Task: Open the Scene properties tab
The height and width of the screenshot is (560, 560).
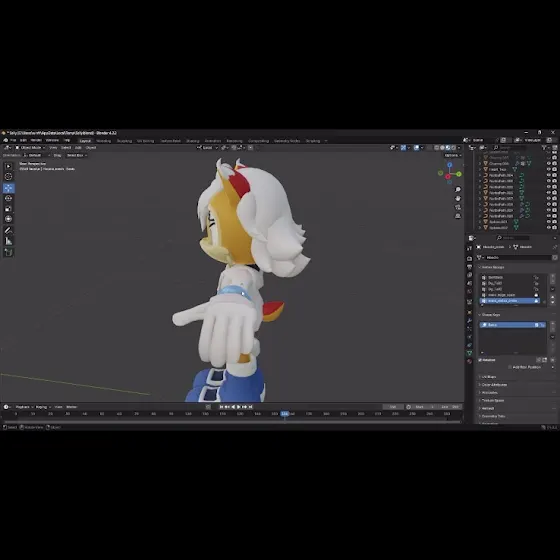Action: (x=469, y=284)
